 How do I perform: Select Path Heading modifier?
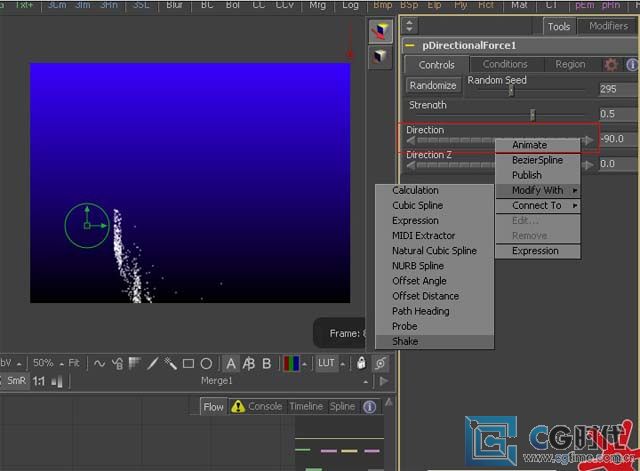[x=435, y=311]
